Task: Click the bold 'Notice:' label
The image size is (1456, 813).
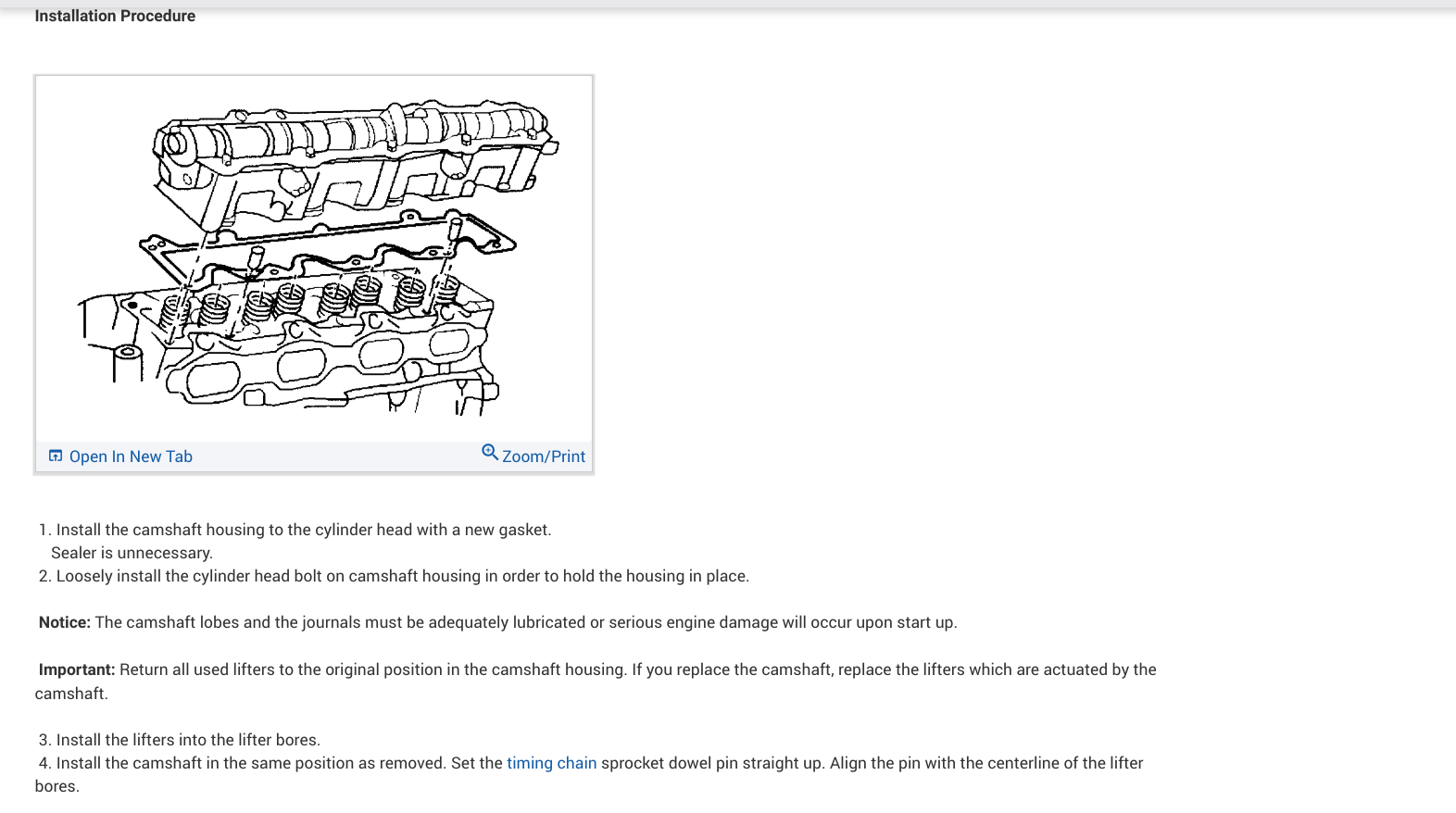Action: point(65,622)
